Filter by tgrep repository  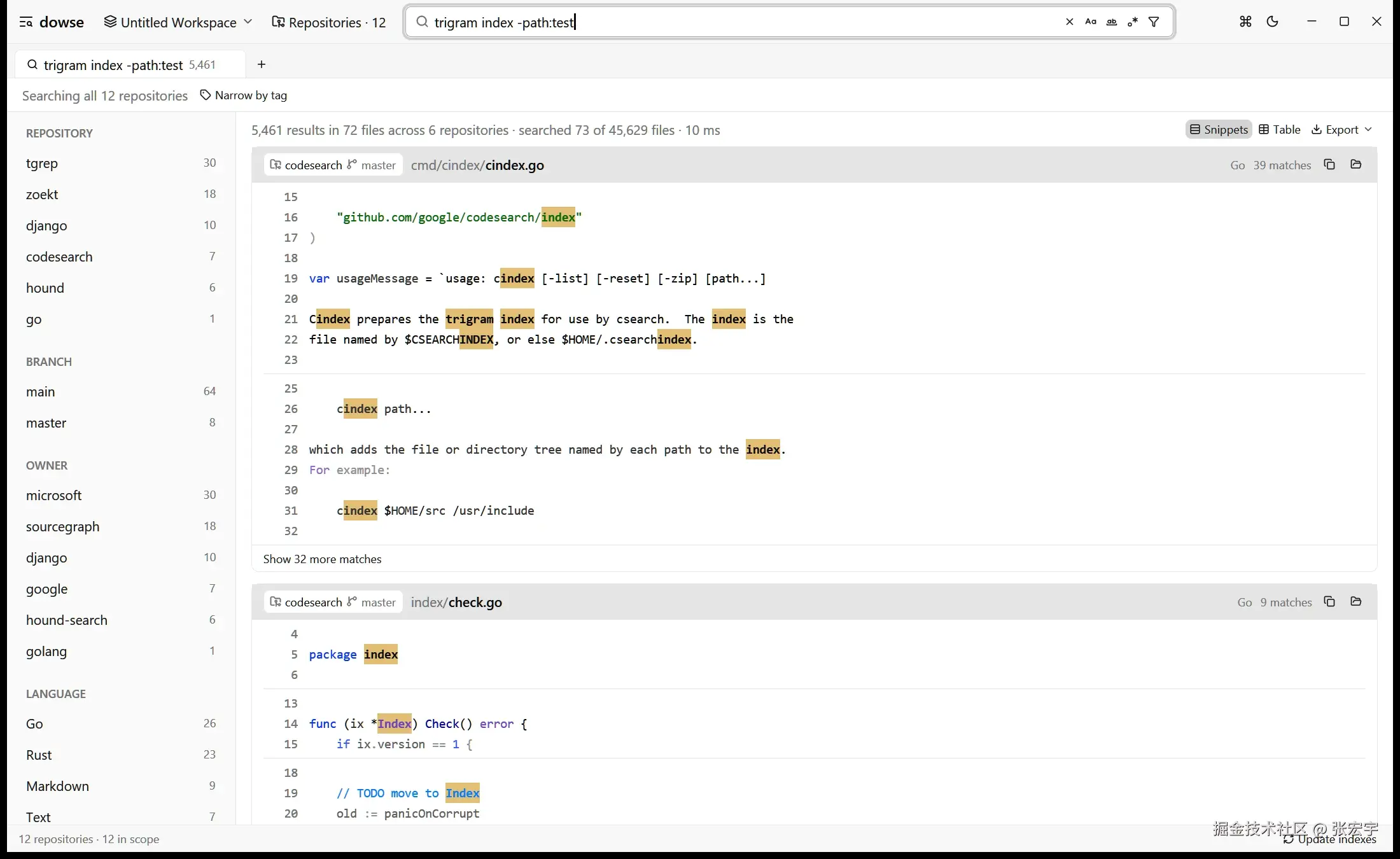pos(121,164)
